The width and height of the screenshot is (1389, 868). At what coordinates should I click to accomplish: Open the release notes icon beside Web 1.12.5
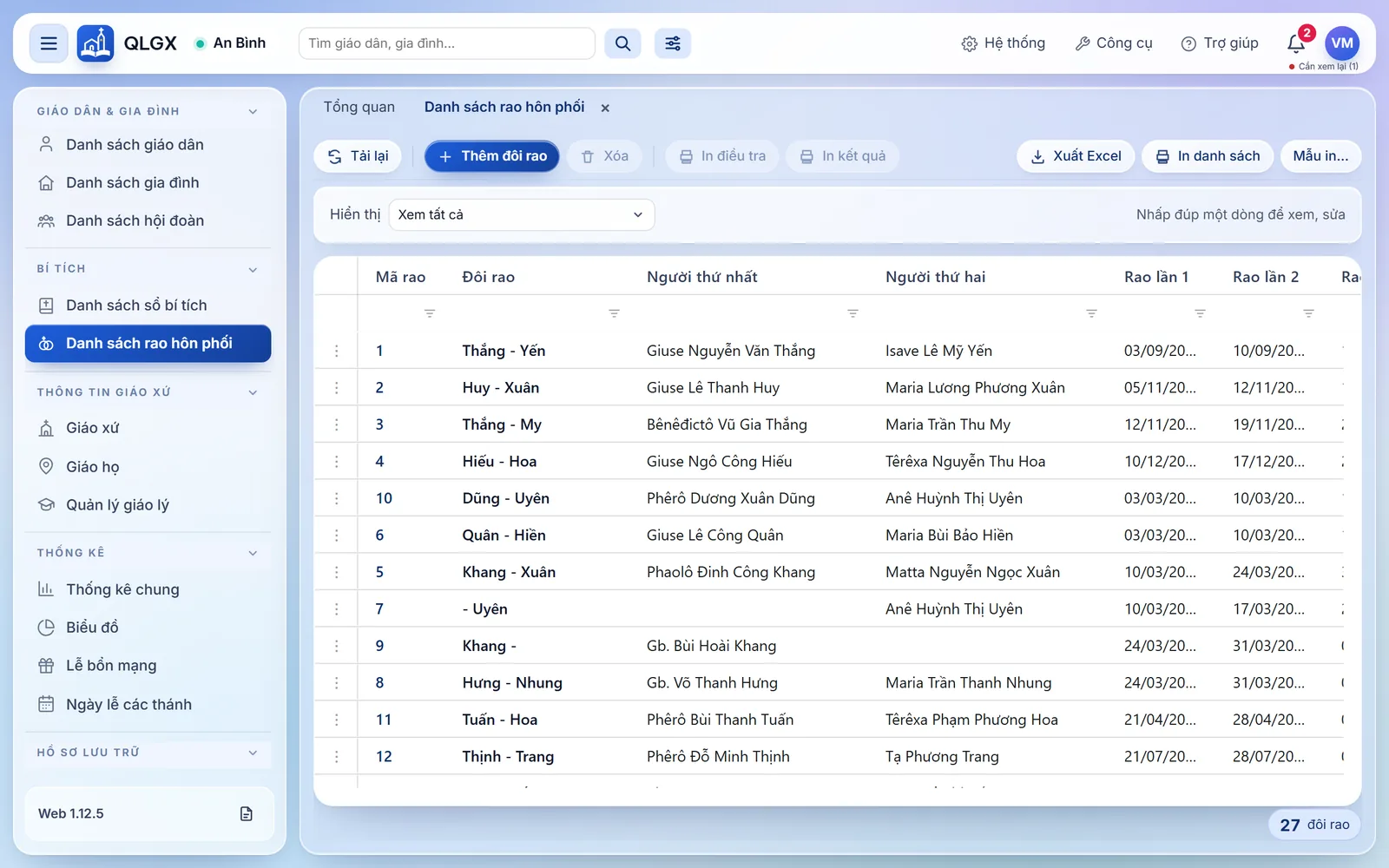[x=247, y=813]
